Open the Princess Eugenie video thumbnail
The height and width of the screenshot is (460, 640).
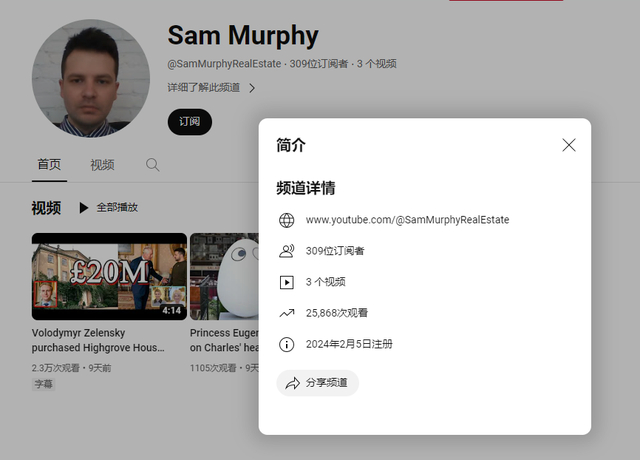(x=224, y=276)
